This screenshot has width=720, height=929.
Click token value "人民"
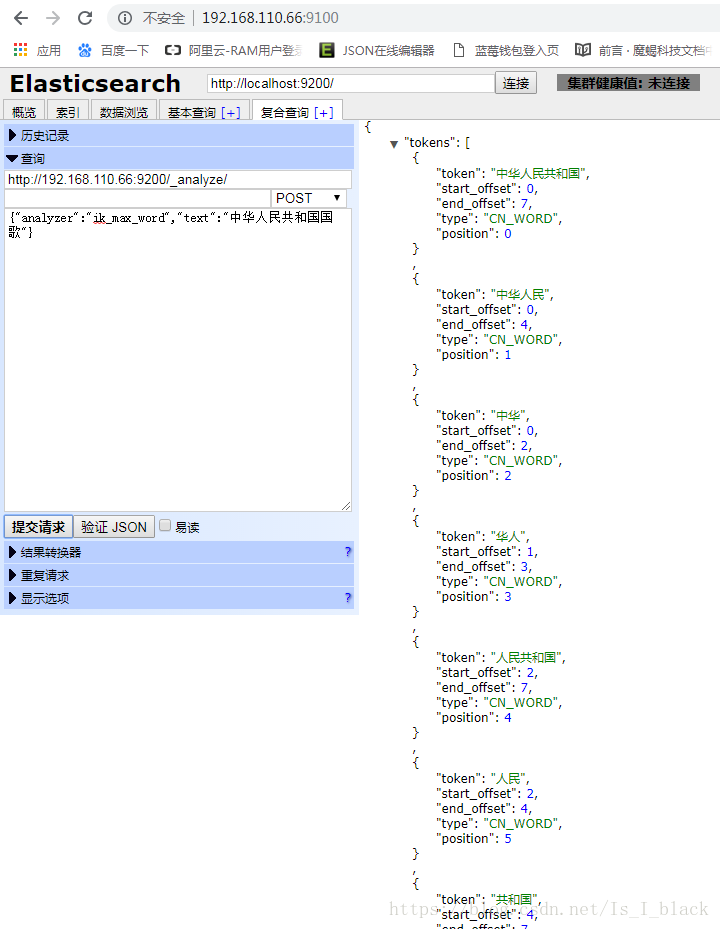click(x=508, y=779)
